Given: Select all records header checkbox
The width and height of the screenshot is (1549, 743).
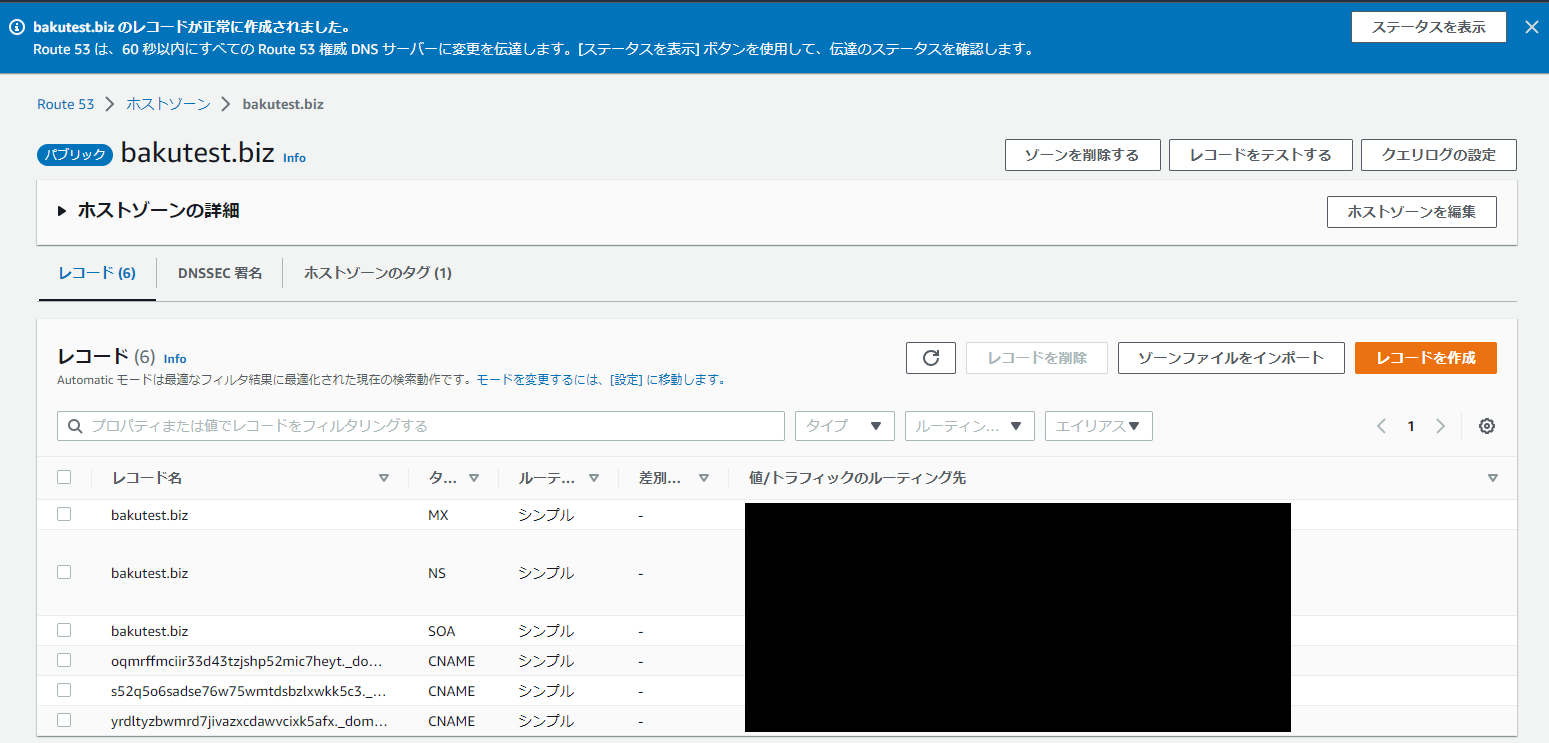Looking at the screenshot, I should pos(64,477).
